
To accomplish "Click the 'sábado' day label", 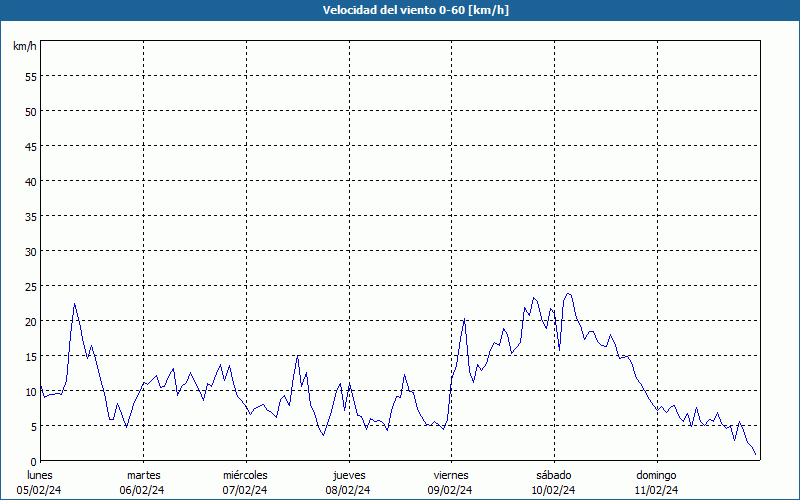I will [554, 475].
